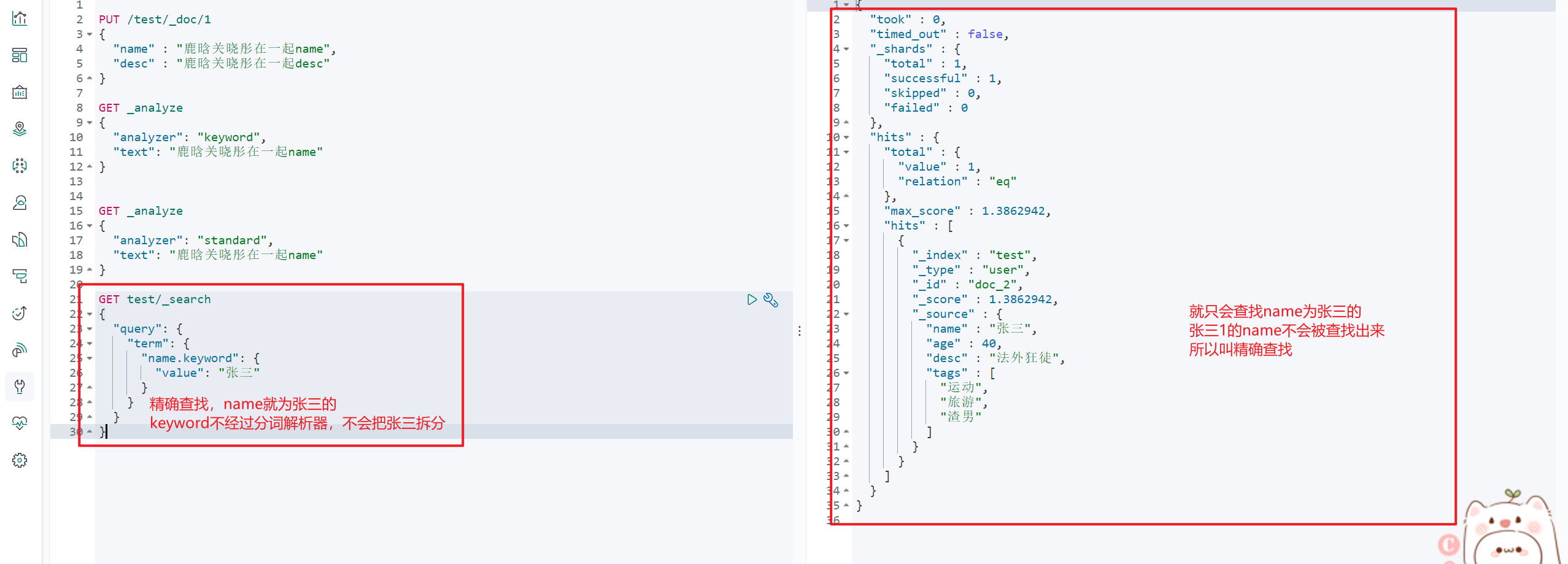Screen dimensions: 1568x564
Task: Click "_id" : "doc_2" in response
Action: [x=967, y=285]
